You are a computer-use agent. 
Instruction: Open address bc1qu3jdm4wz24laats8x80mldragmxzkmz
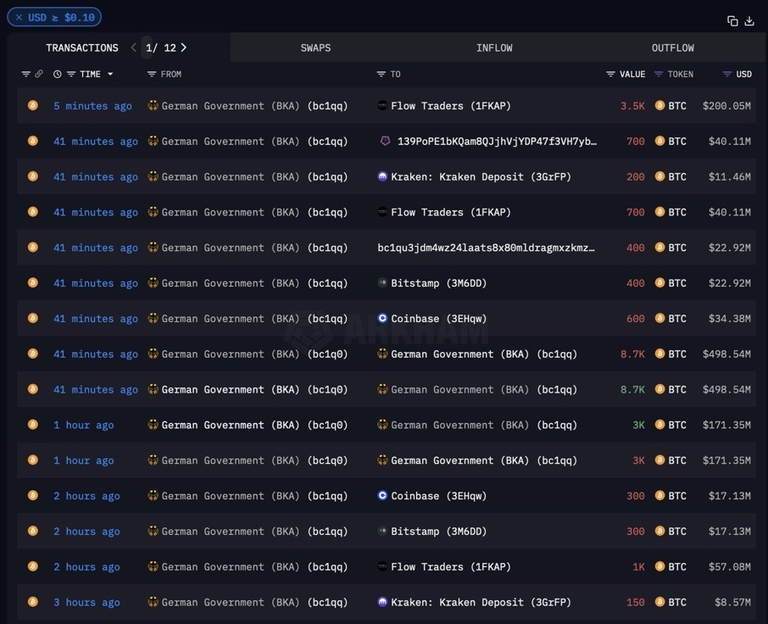[x=486, y=248]
